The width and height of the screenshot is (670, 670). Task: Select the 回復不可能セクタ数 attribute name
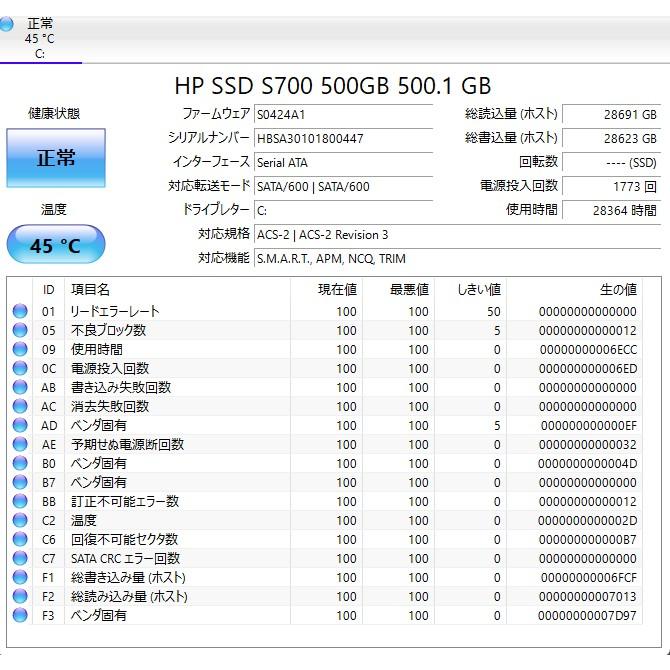[x=124, y=539]
